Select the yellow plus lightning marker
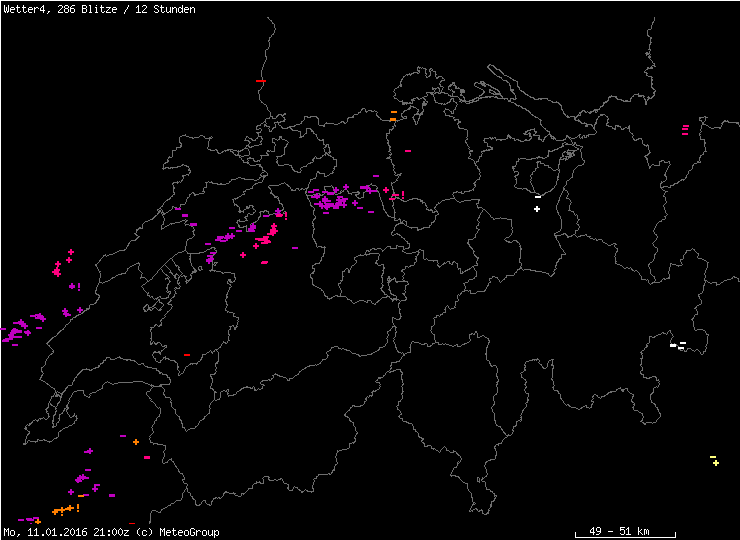This screenshot has height=540, width=740. pos(716,463)
